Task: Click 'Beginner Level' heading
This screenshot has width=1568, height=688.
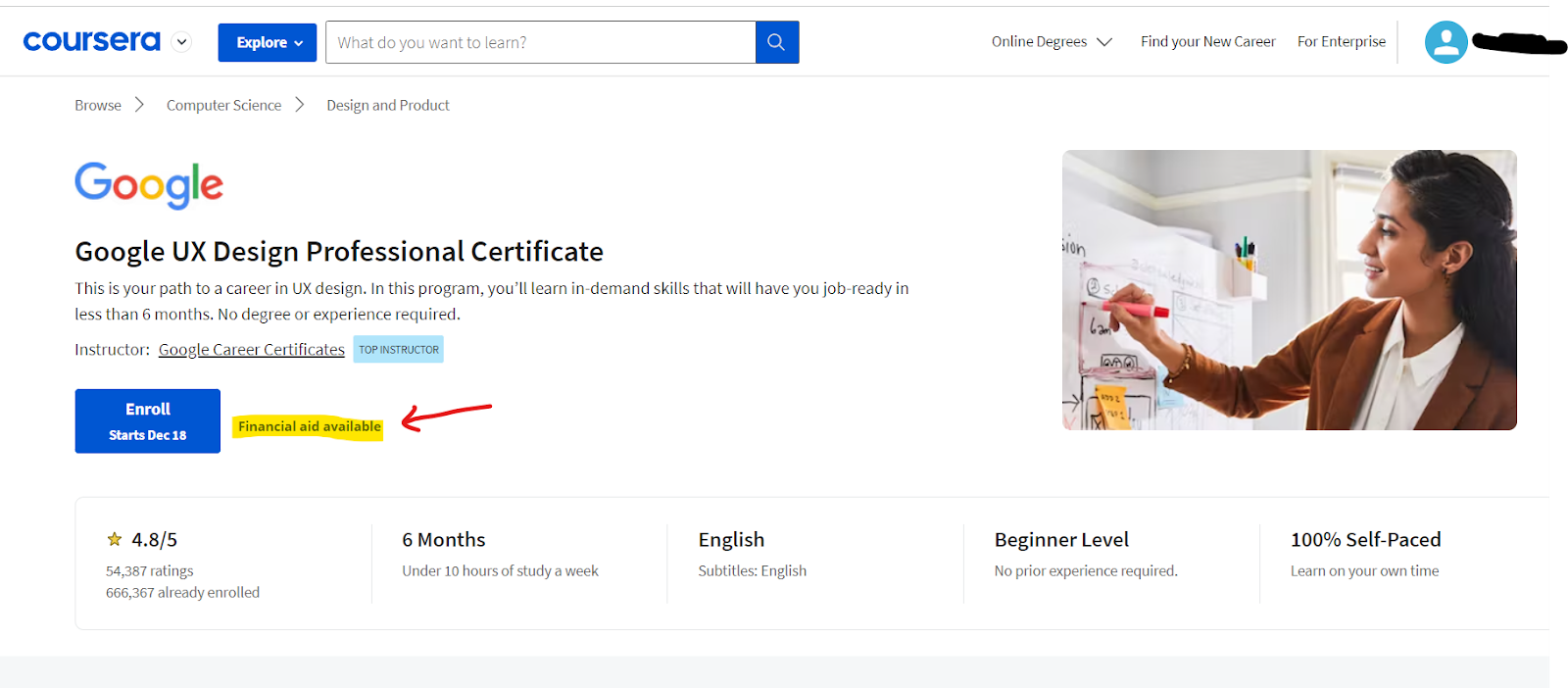Action: coord(1061,540)
